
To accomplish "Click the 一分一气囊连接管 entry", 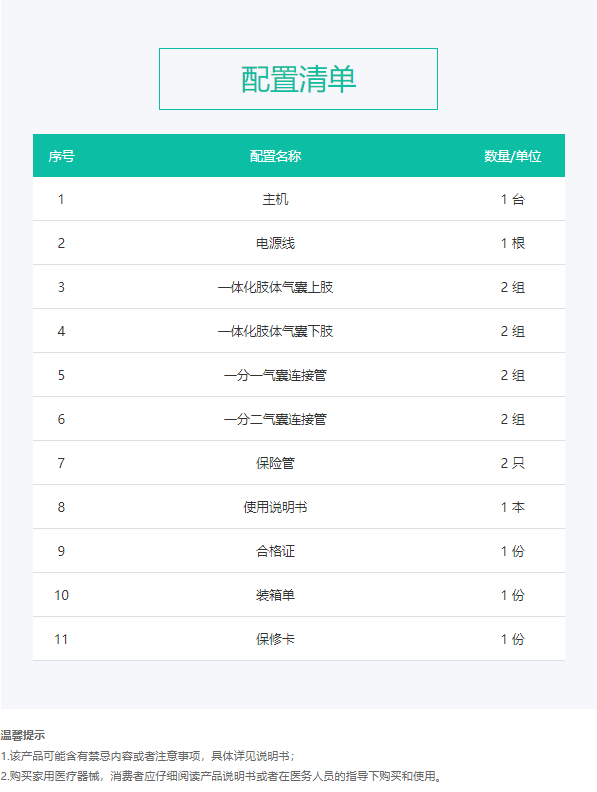I will pos(275,375).
